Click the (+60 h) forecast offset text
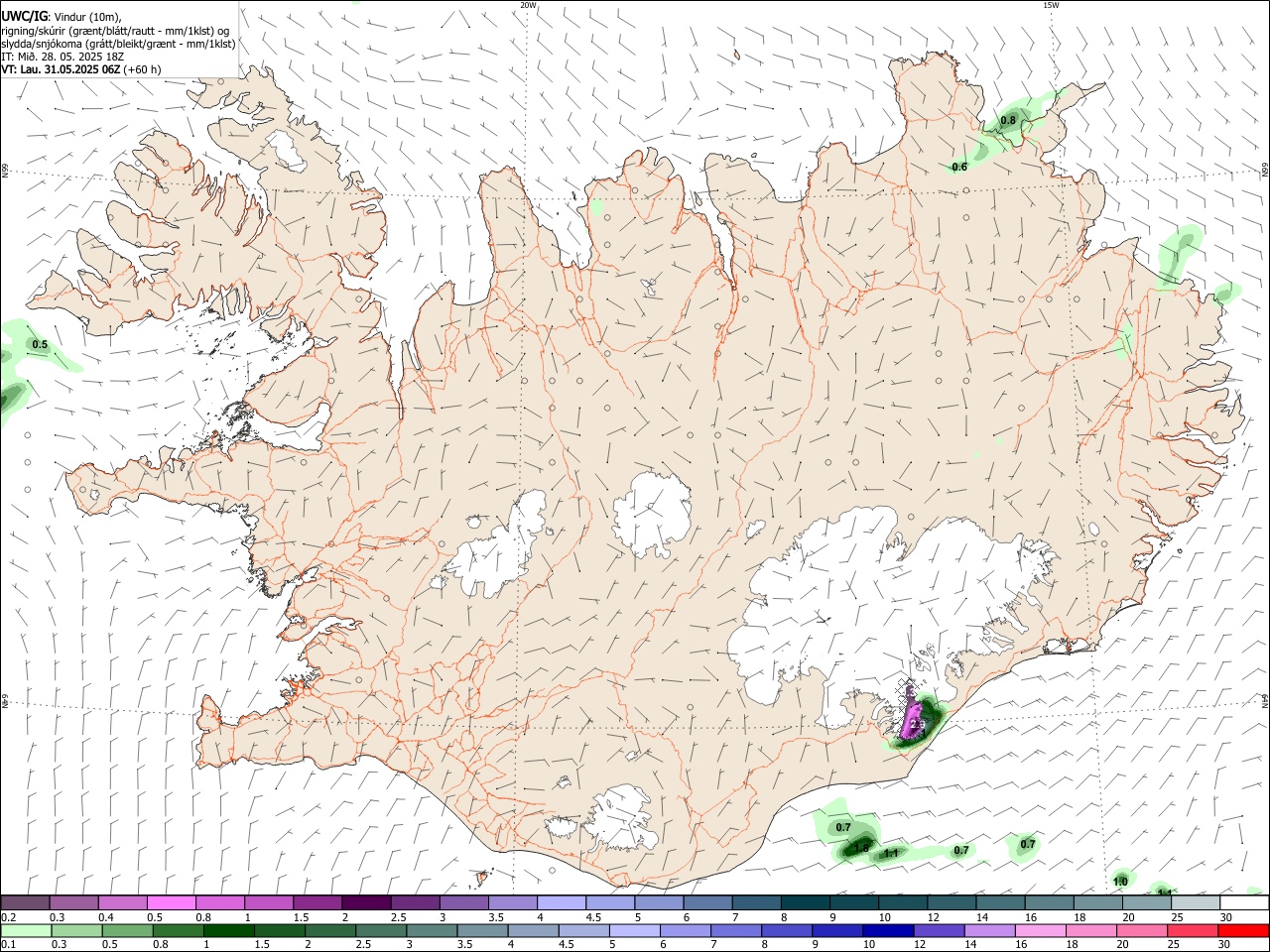Image resolution: width=1270 pixels, height=952 pixels. (x=143, y=69)
